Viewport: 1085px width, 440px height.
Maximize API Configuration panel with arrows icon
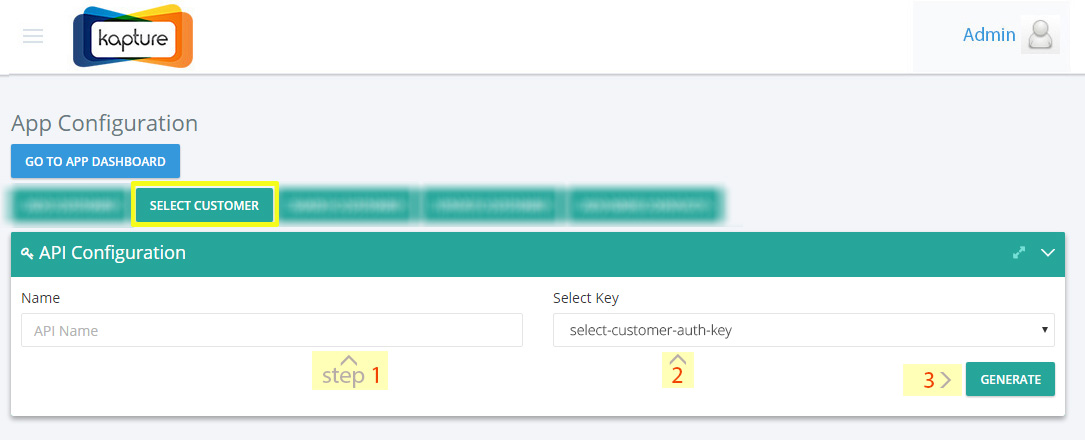(x=1019, y=253)
